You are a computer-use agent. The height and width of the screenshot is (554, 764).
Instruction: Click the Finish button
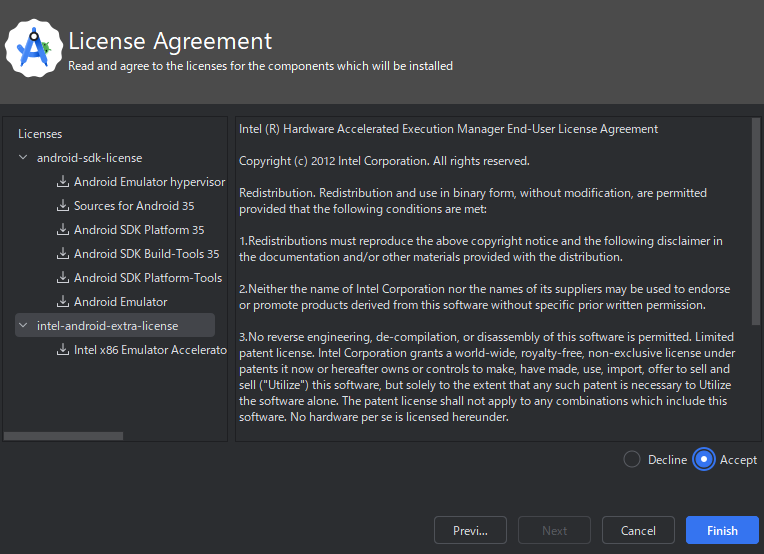(722, 531)
